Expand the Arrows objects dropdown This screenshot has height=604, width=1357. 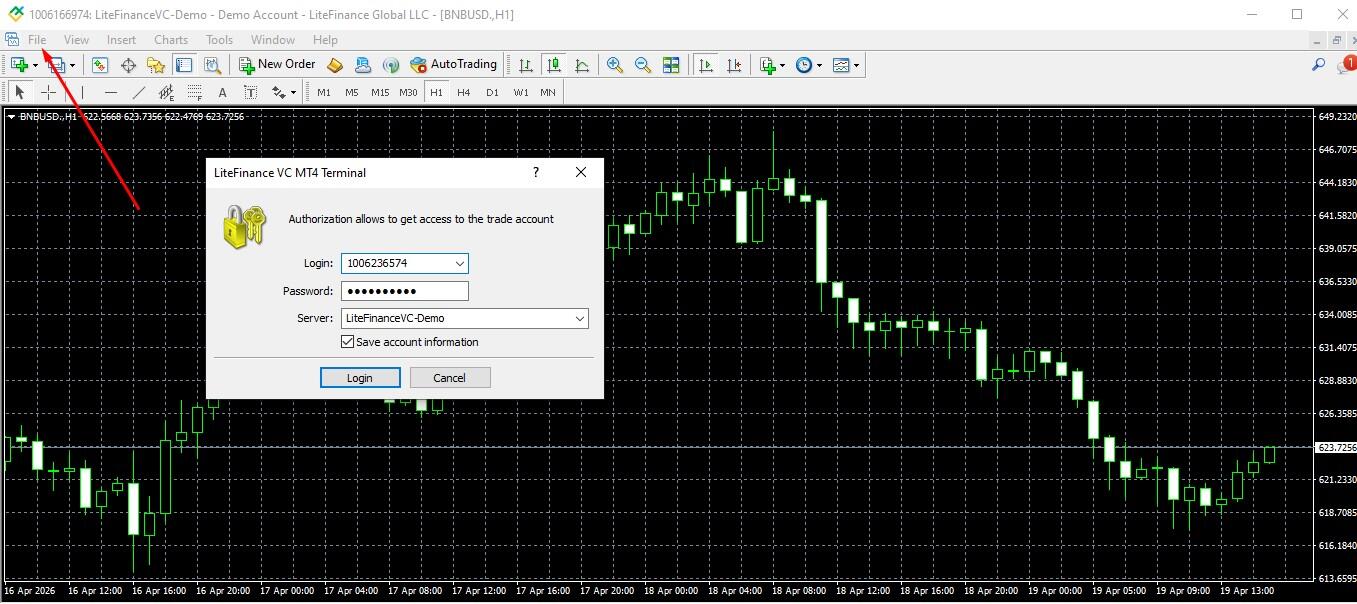[293, 92]
